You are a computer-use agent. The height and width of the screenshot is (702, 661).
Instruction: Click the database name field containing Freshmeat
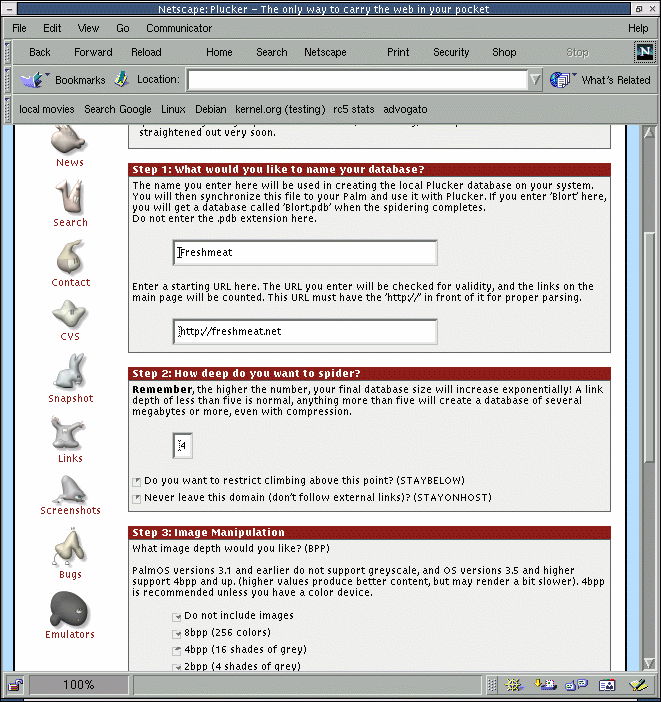[x=305, y=253]
